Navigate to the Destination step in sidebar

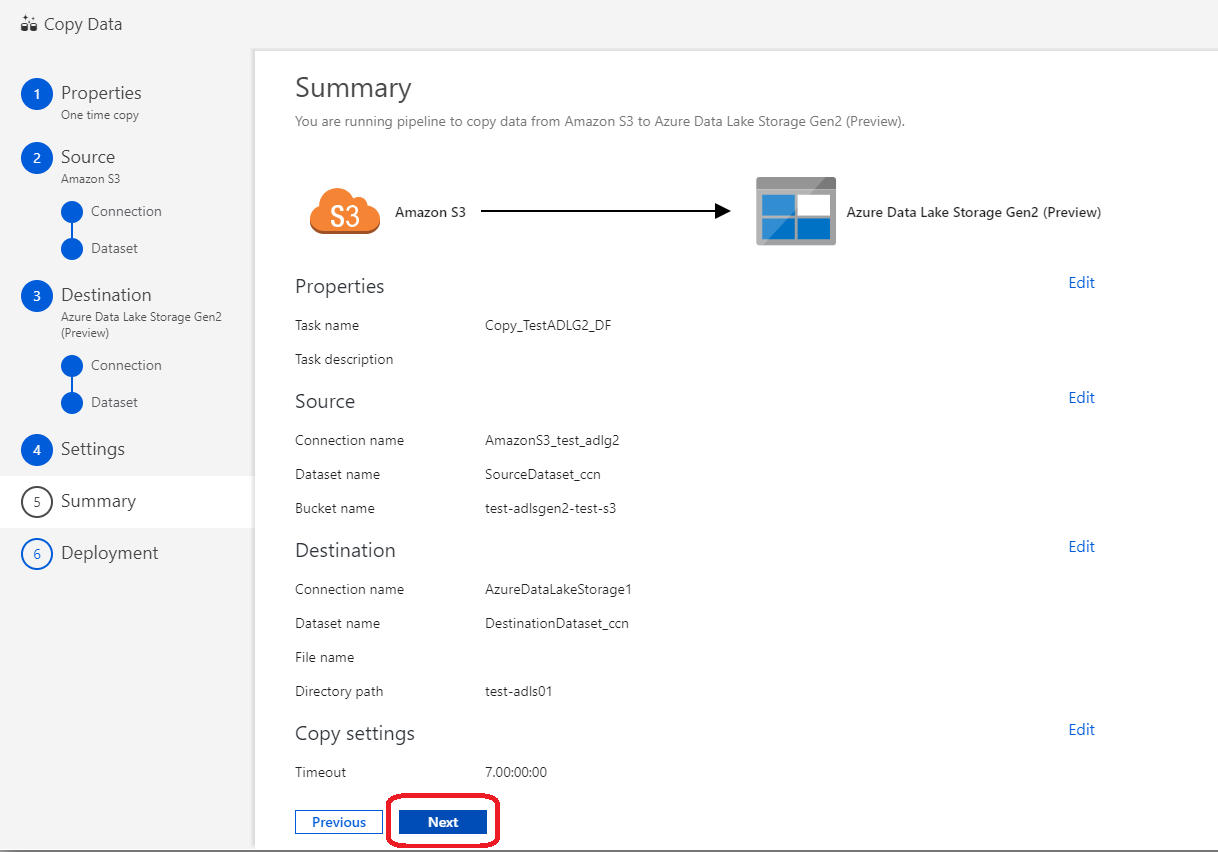[x=104, y=295]
